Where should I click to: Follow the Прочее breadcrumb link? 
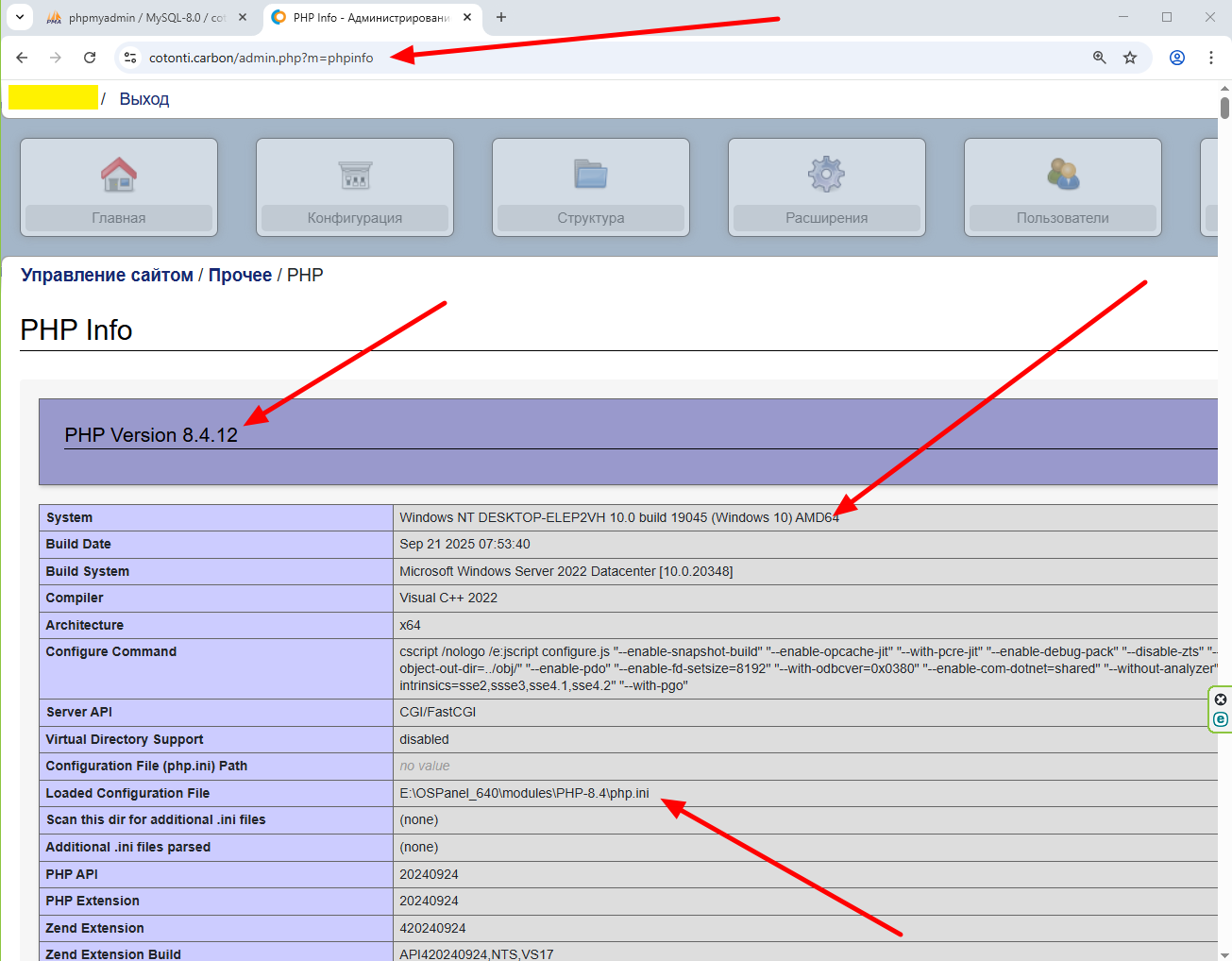point(240,275)
